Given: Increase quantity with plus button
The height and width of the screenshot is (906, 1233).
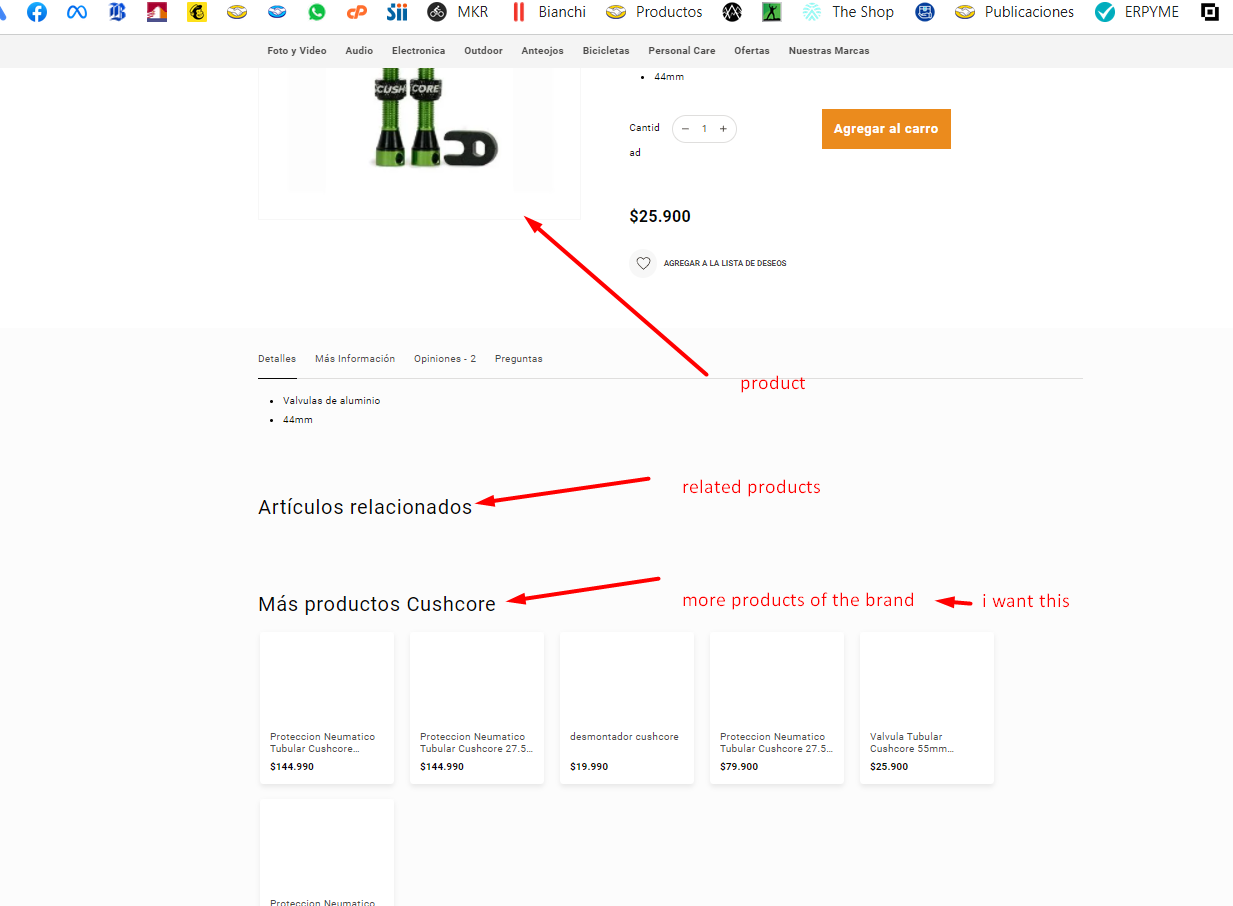Looking at the screenshot, I should pyautogui.click(x=723, y=129).
